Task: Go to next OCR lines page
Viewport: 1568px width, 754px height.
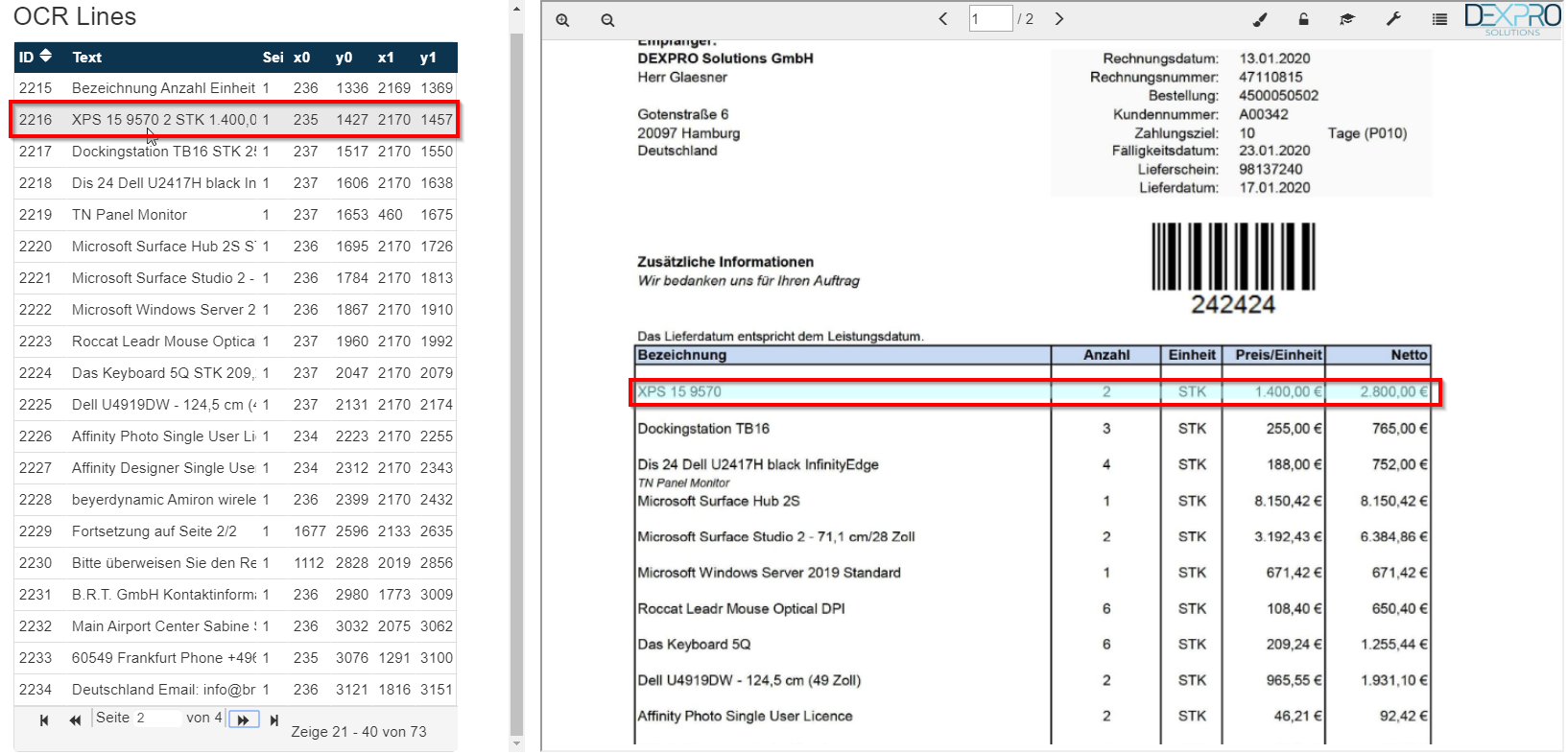Action: (x=244, y=719)
